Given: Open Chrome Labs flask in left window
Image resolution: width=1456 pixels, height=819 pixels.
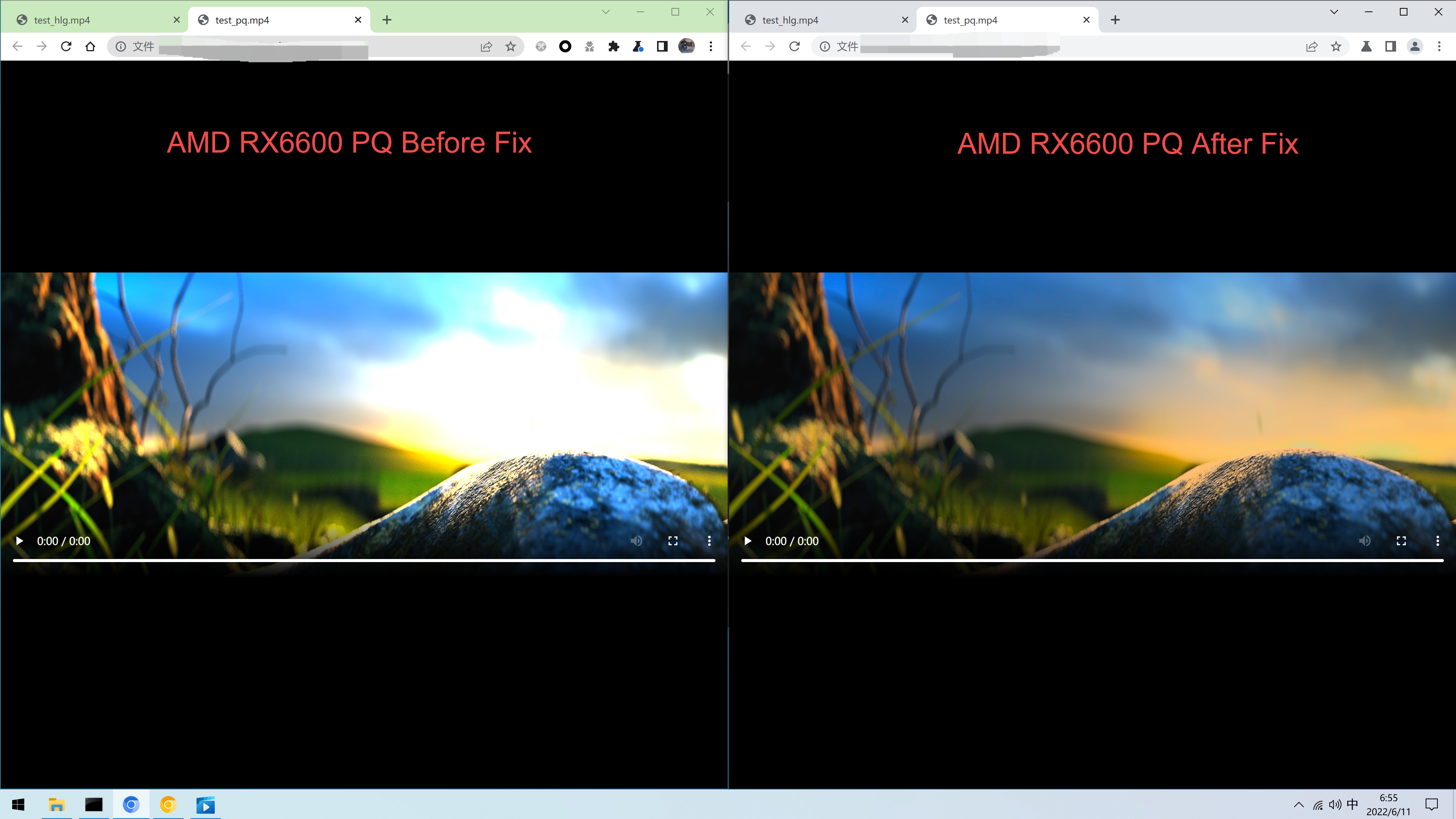Looking at the screenshot, I should tap(638, 46).
